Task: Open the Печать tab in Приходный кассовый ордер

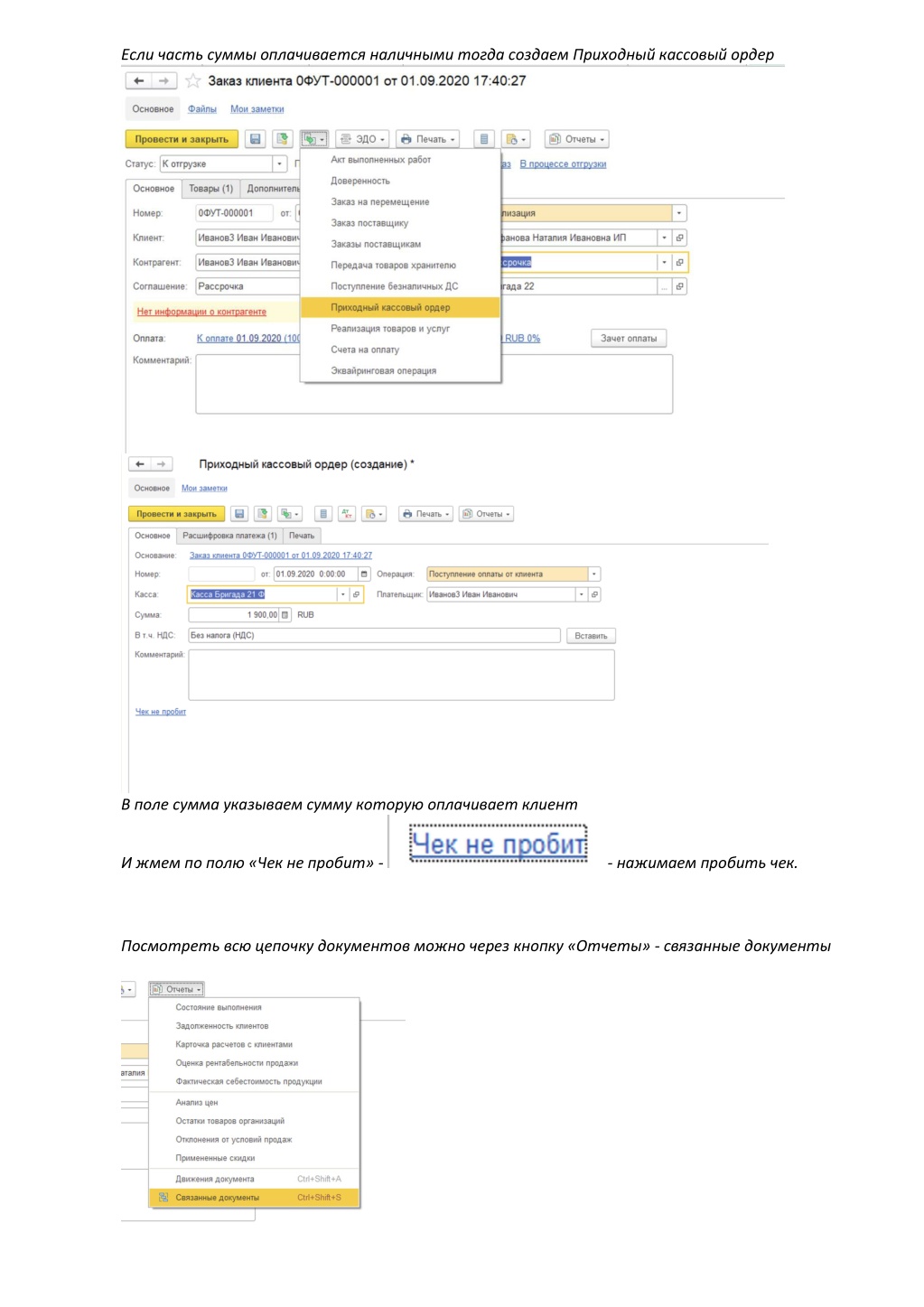Action: click(302, 536)
